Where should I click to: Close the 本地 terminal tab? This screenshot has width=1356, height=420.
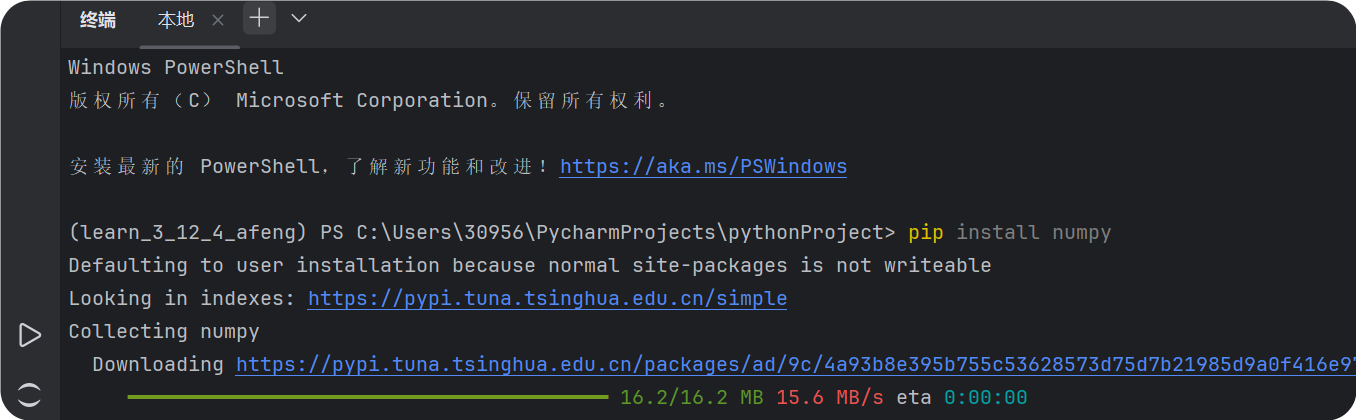tap(218, 20)
